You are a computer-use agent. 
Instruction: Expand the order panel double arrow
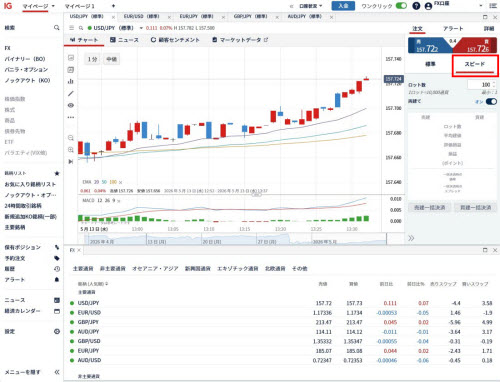point(411,238)
